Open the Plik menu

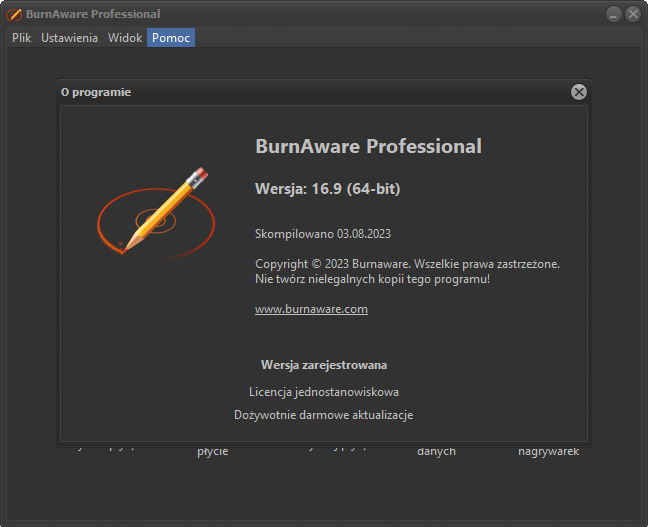21,38
